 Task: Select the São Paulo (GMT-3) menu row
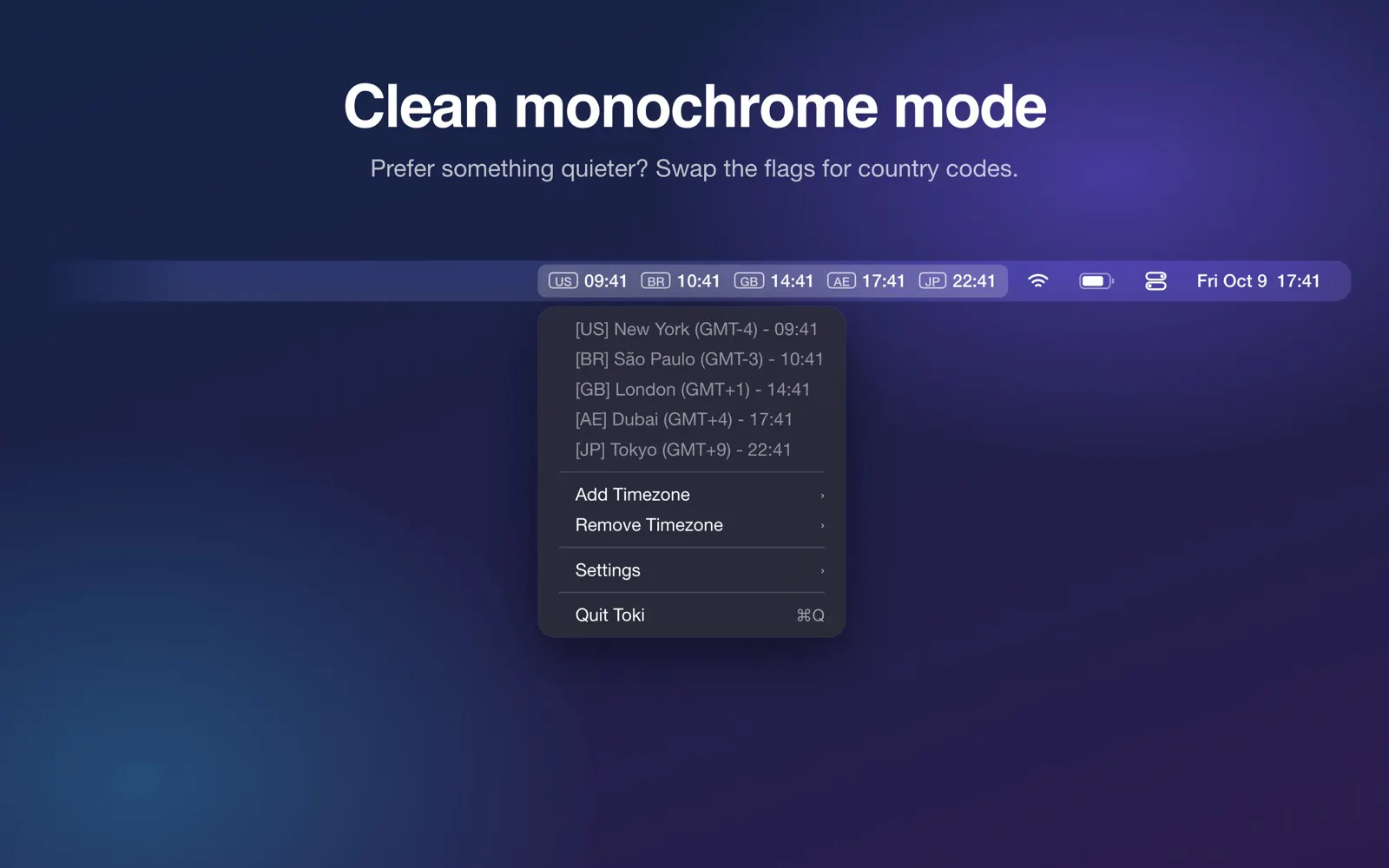pyautogui.click(x=692, y=359)
